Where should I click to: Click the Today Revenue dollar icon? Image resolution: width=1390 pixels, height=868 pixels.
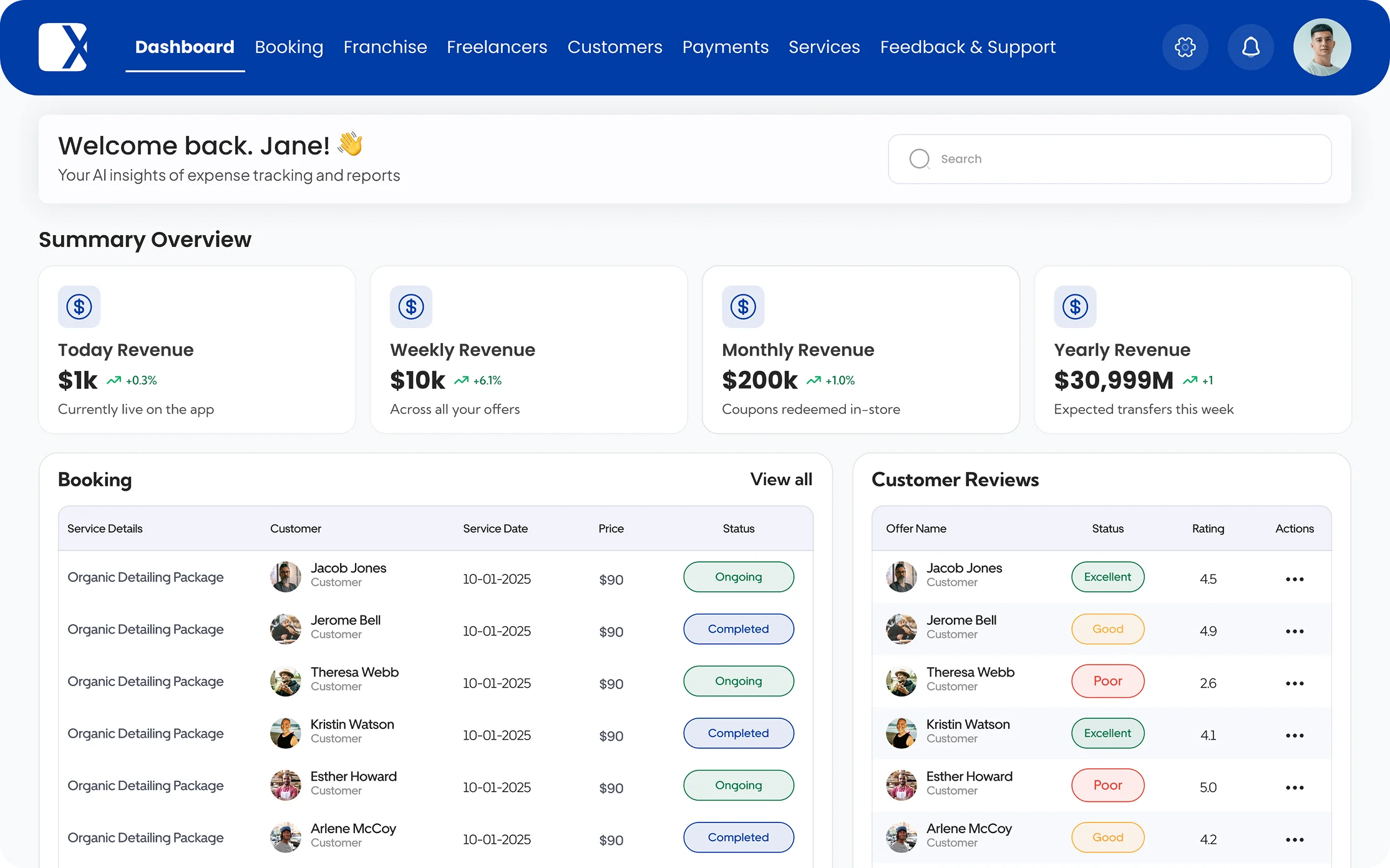[79, 307]
